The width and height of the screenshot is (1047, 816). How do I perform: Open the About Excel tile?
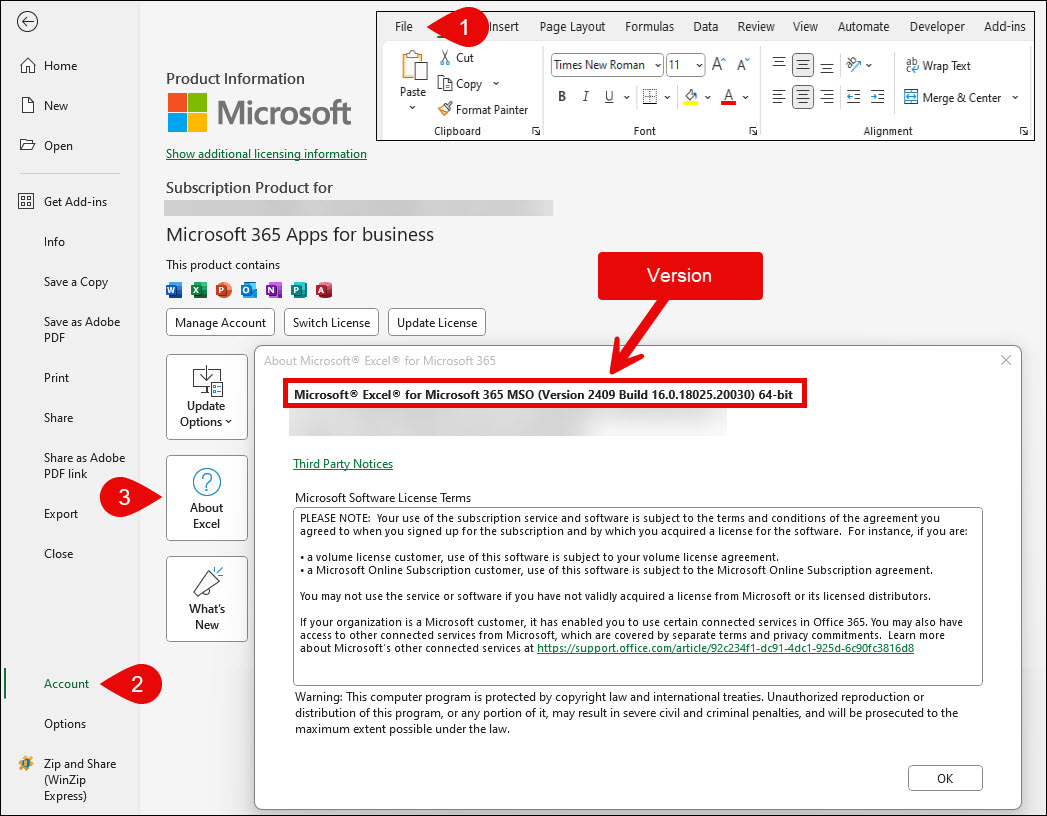(x=206, y=498)
